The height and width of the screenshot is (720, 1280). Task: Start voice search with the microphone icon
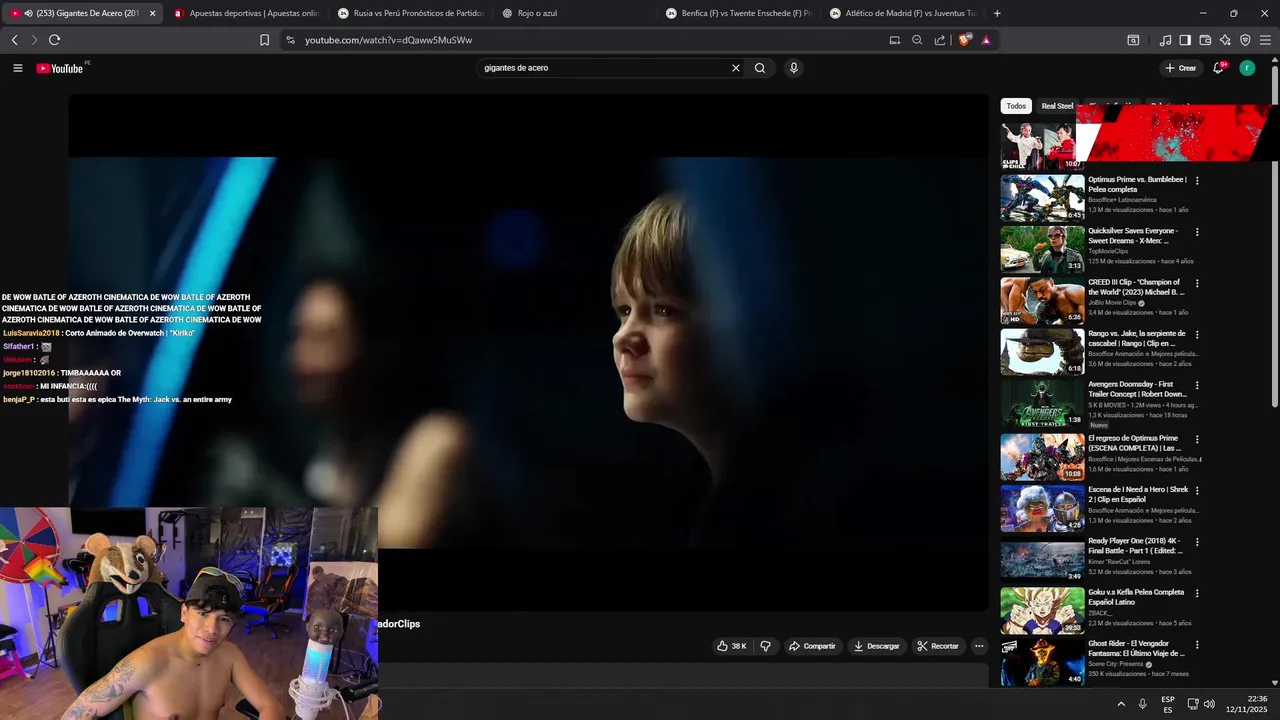[794, 68]
